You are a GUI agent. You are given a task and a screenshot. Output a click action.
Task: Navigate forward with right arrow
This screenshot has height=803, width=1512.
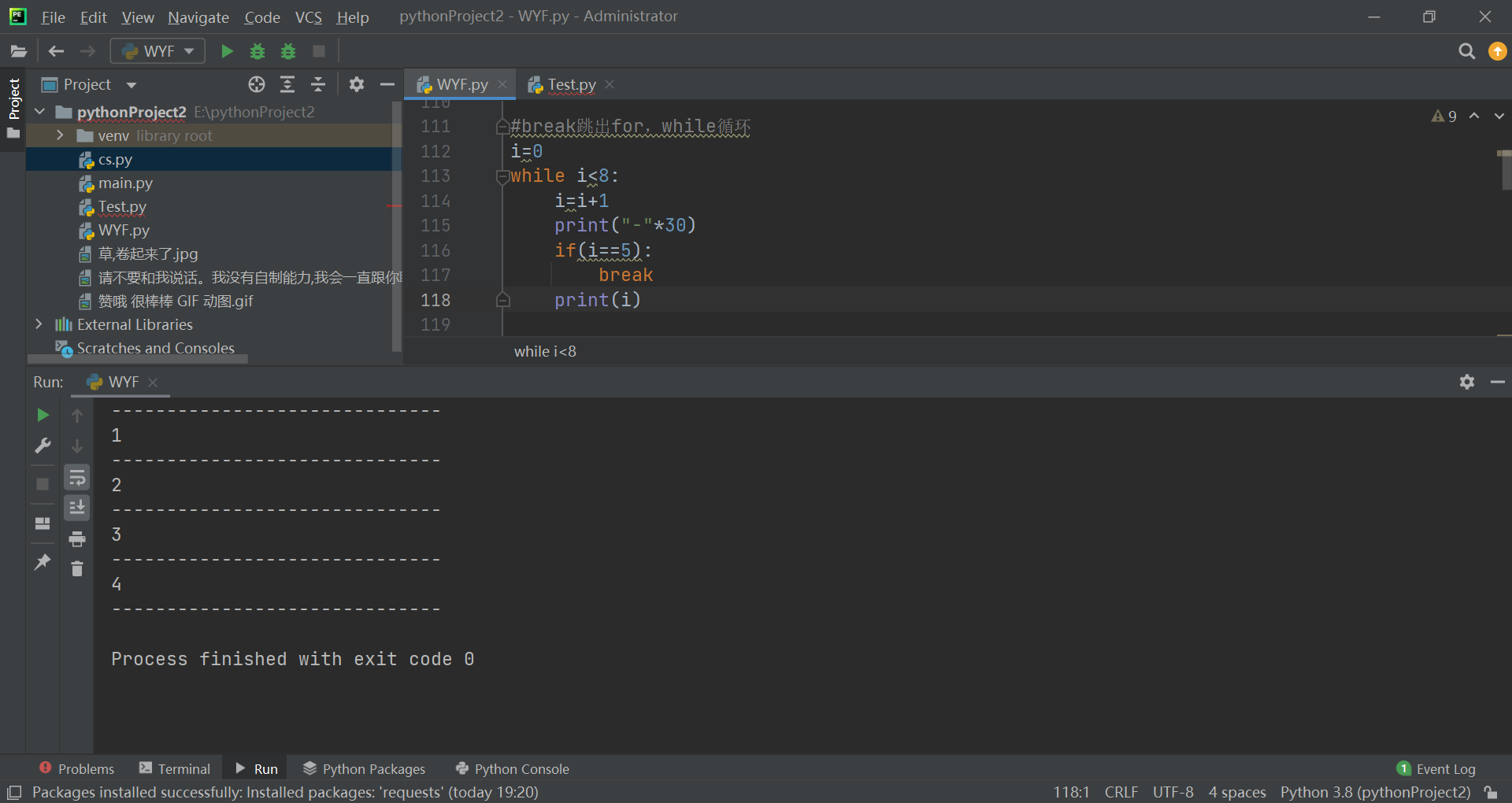tap(87, 51)
